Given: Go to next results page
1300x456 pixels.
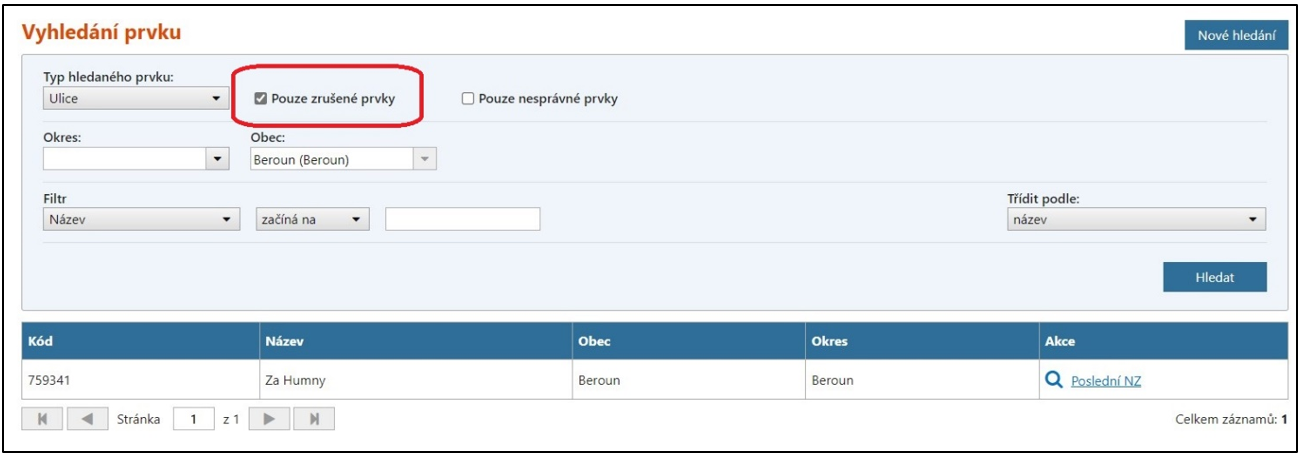Looking at the screenshot, I should [268, 419].
